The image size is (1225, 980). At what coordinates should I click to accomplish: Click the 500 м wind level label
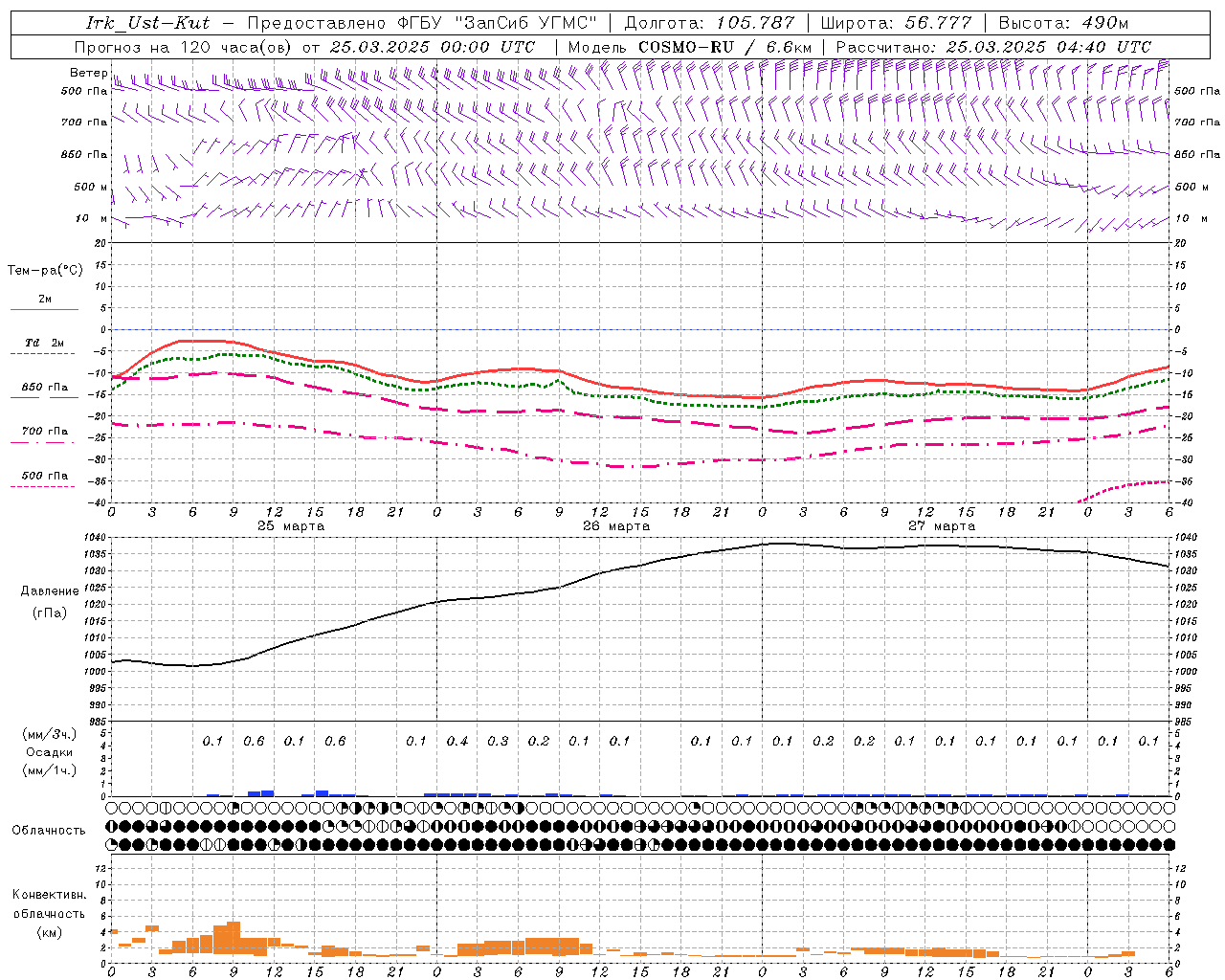coord(91,187)
